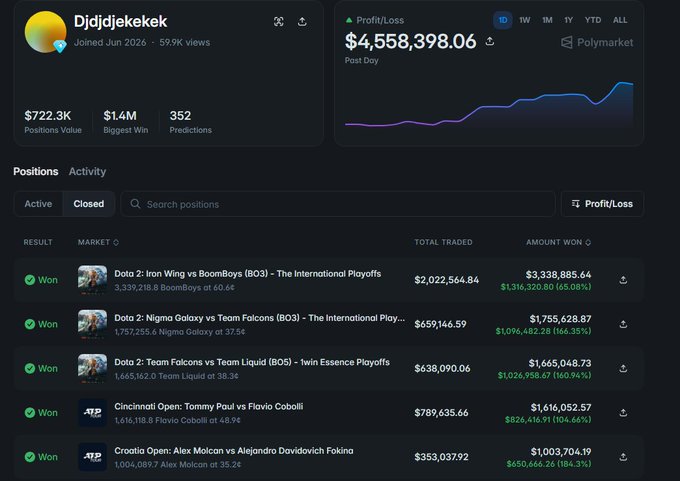
Task: Switch to Active positions filter
Action: 38,204
